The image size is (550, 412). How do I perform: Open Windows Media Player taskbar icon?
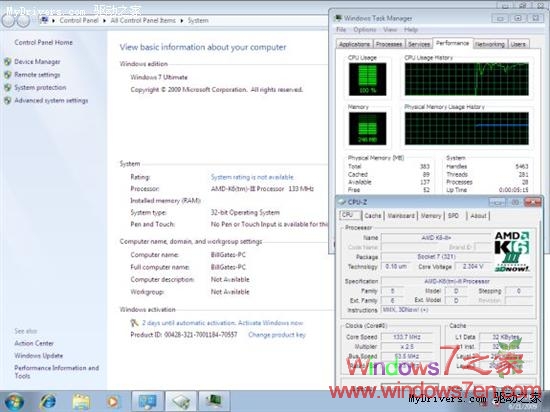[x=113, y=402]
